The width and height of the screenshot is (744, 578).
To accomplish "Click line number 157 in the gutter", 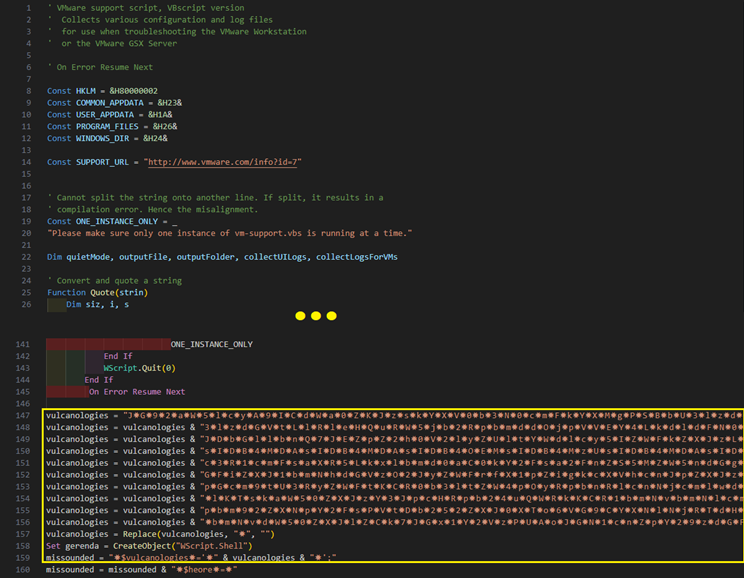I will pos(23,534).
